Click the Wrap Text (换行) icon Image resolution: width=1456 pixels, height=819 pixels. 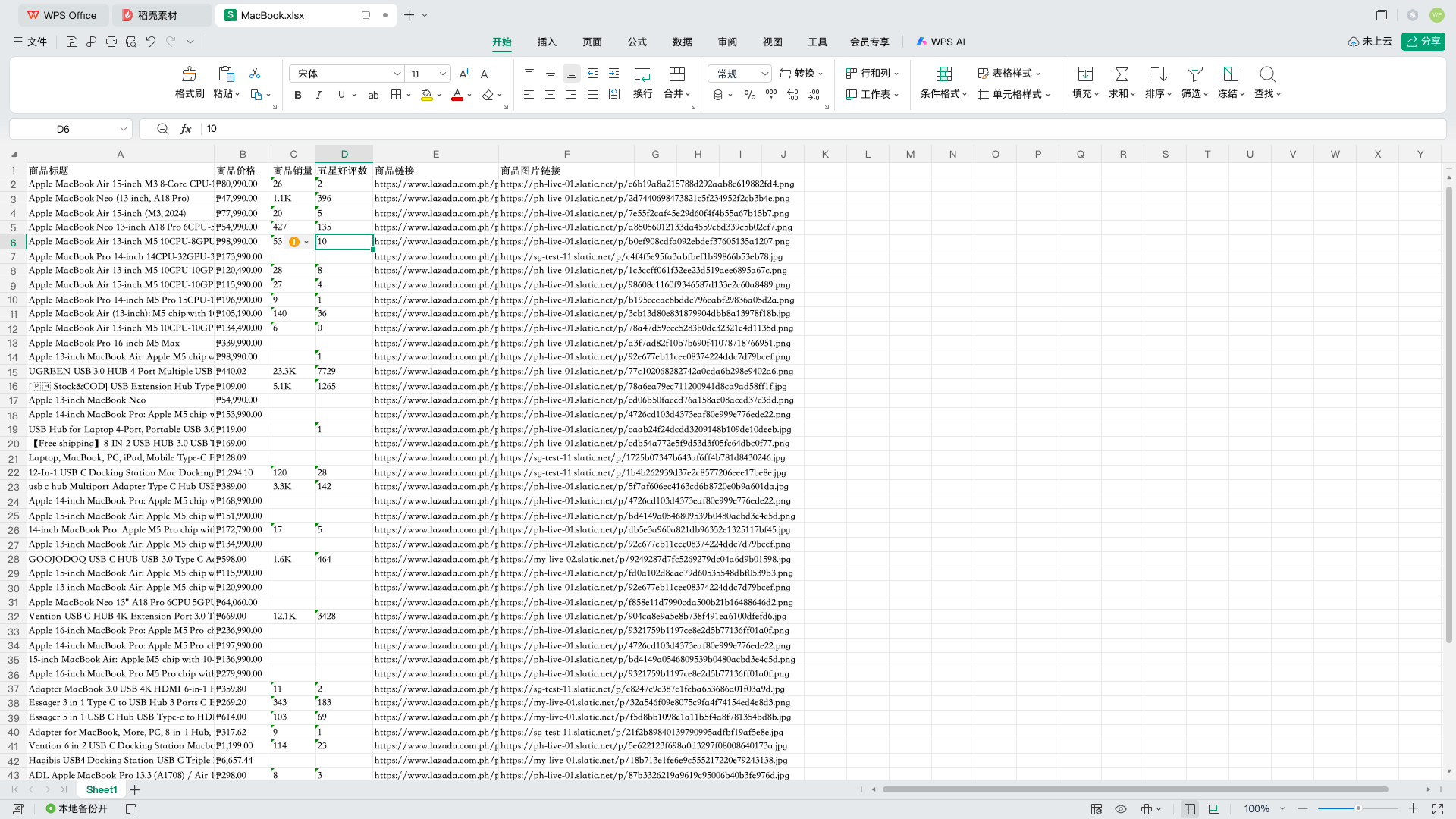tap(642, 74)
